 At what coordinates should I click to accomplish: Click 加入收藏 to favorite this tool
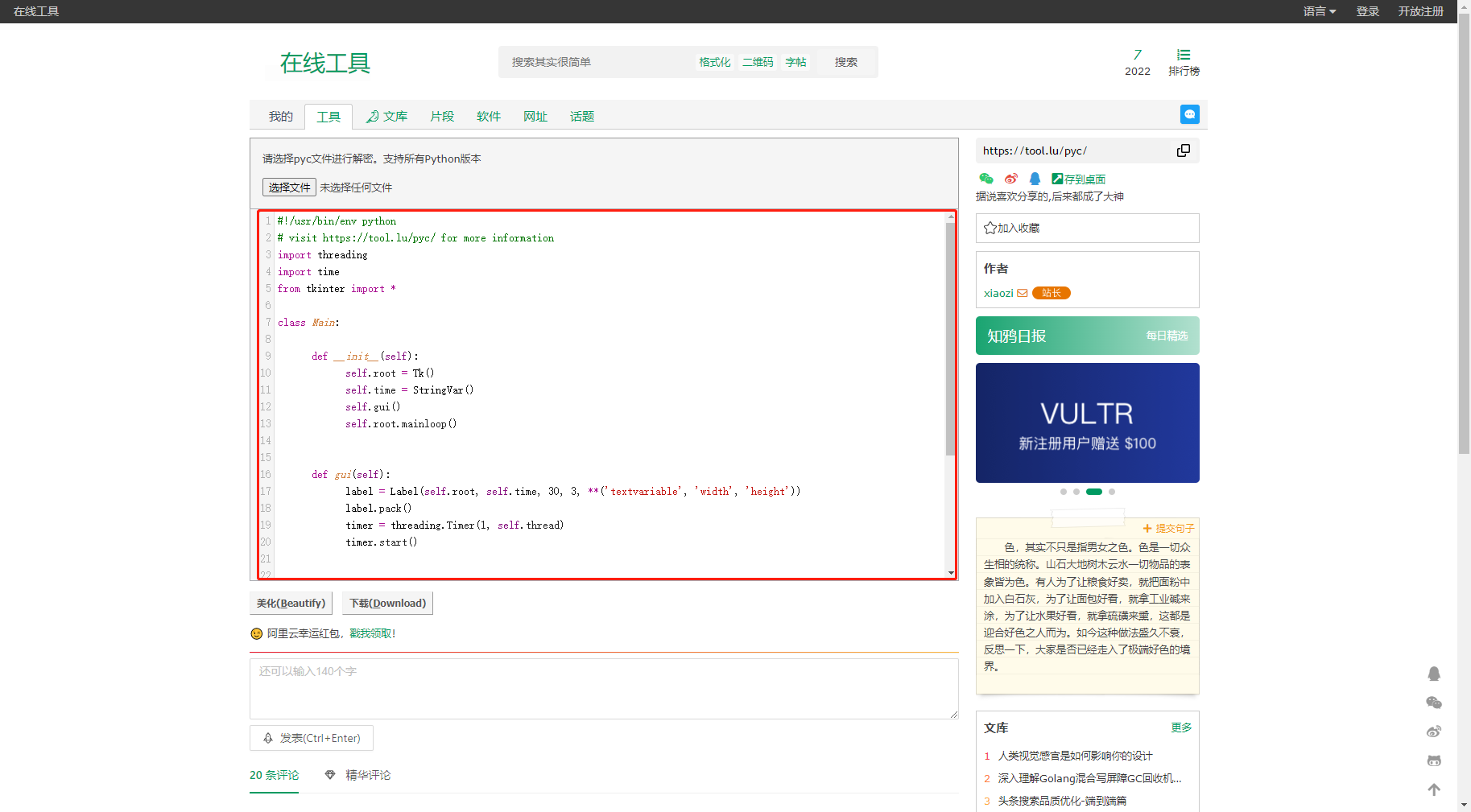click(1014, 228)
